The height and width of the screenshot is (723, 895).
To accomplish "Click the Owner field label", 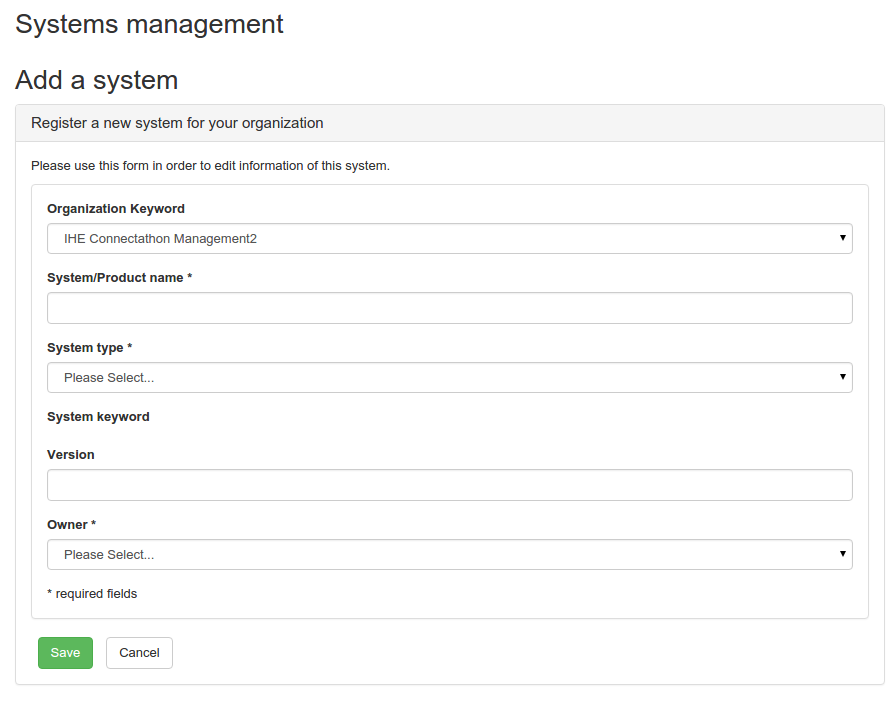I will (x=71, y=524).
